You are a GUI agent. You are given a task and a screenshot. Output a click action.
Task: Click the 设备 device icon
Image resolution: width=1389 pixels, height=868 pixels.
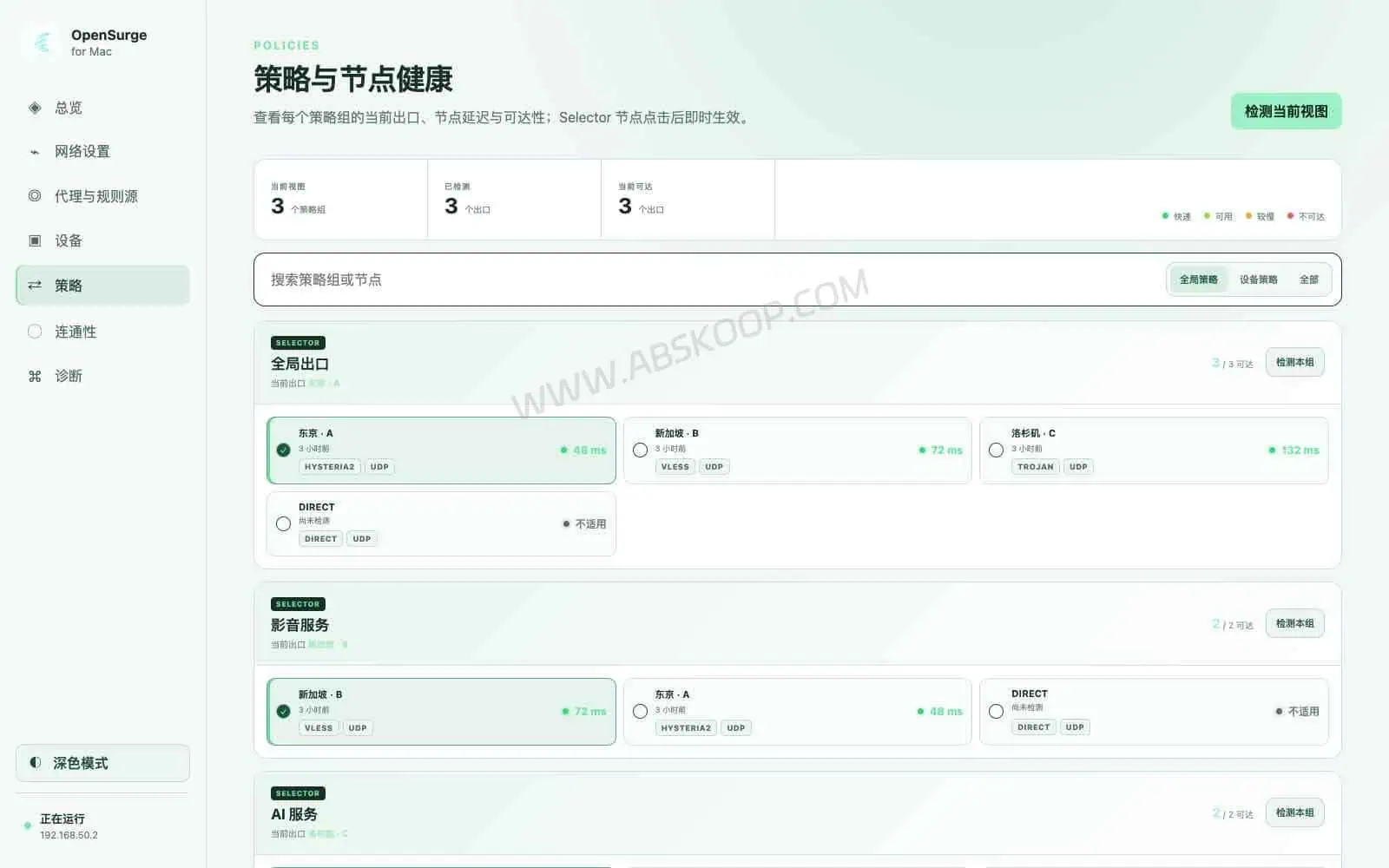[35, 240]
